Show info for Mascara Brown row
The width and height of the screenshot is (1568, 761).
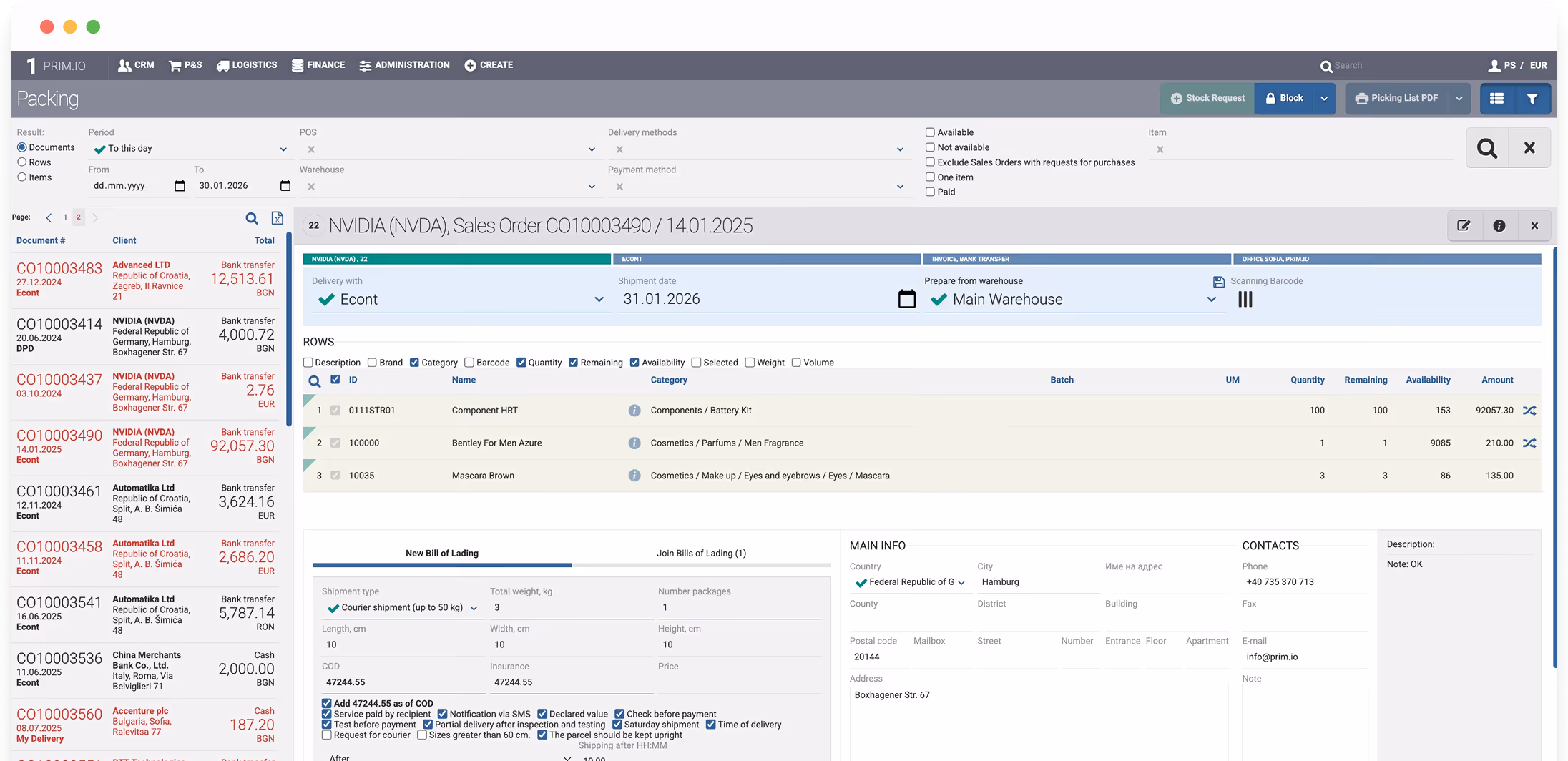click(634, 476)
